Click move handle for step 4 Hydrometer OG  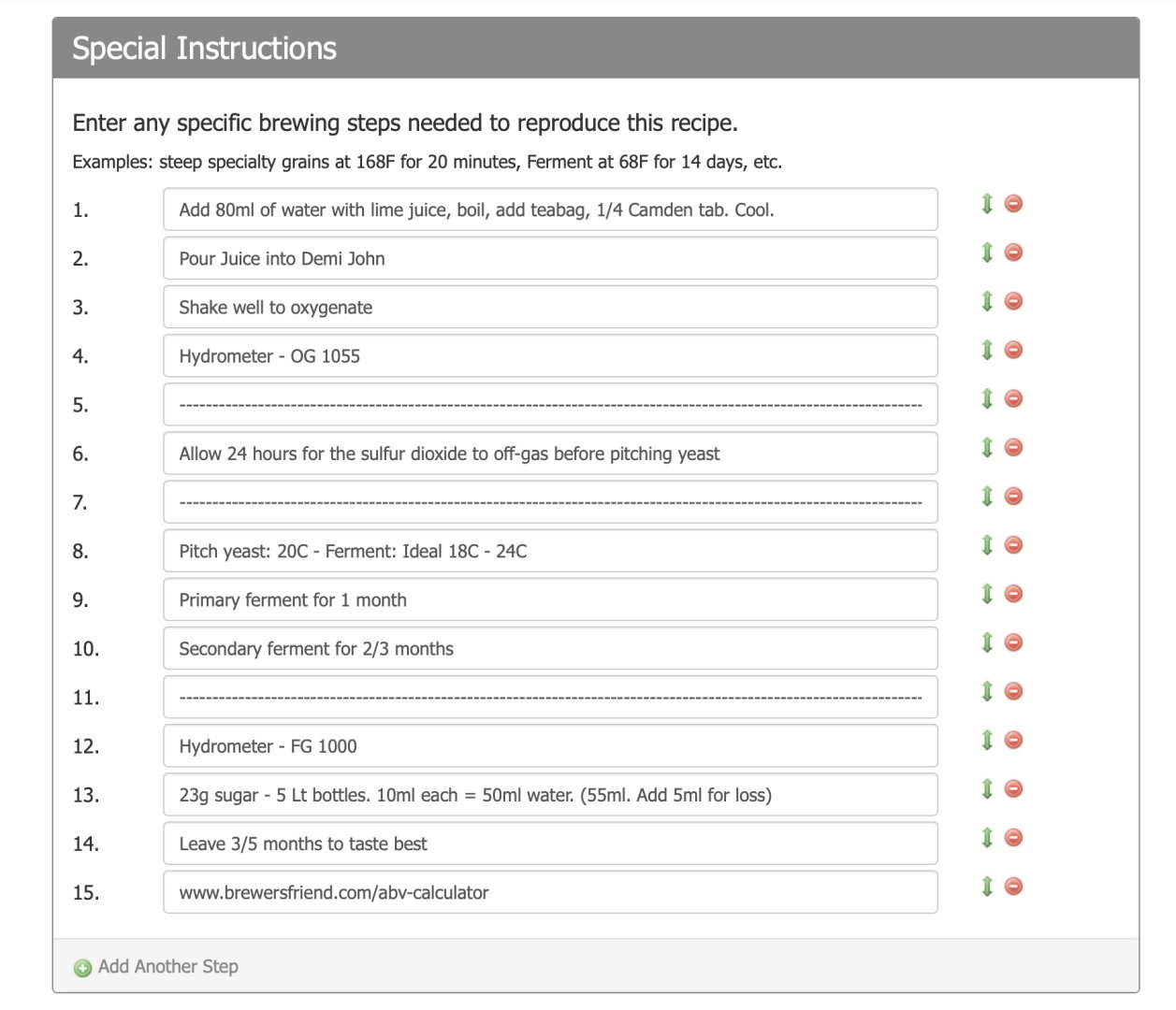[x=987, y=350]
